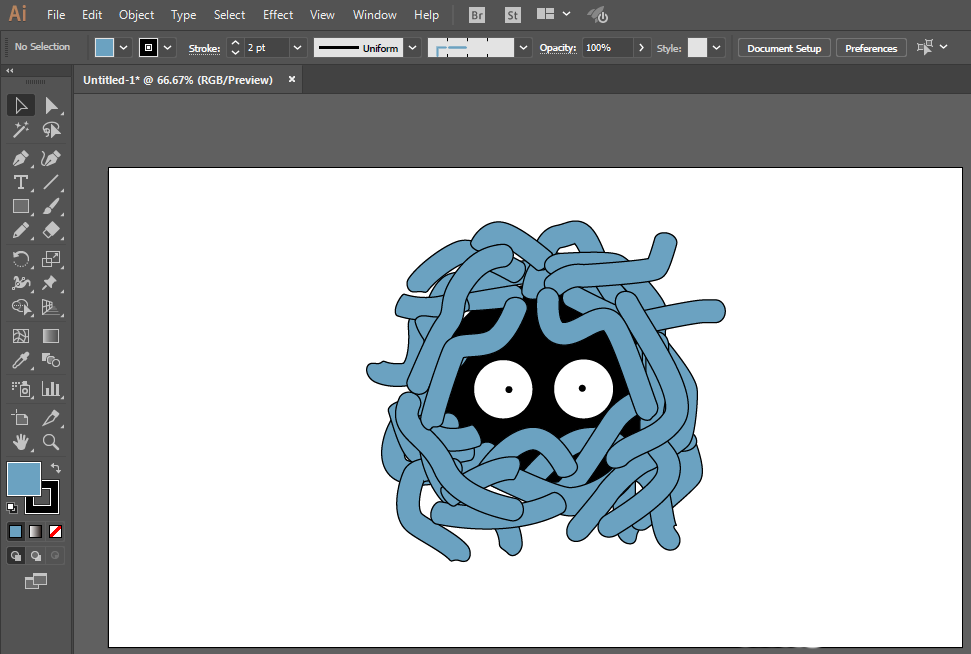Set paint mode to None
The height and width of the screenshot is (654, 971).
tap(56, 531)
